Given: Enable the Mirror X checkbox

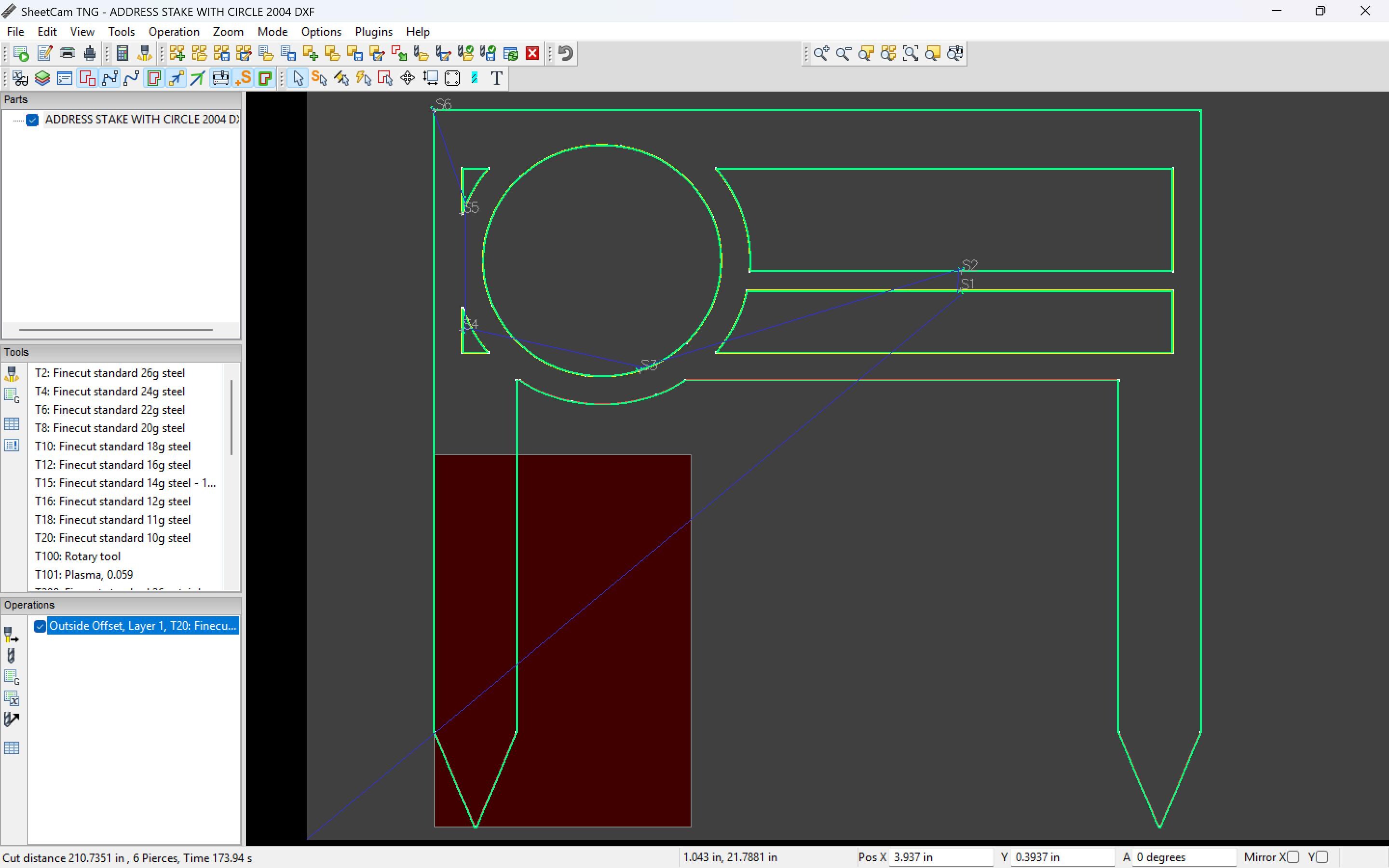Looking at the screenshot, I should [x=1293, y=857].
